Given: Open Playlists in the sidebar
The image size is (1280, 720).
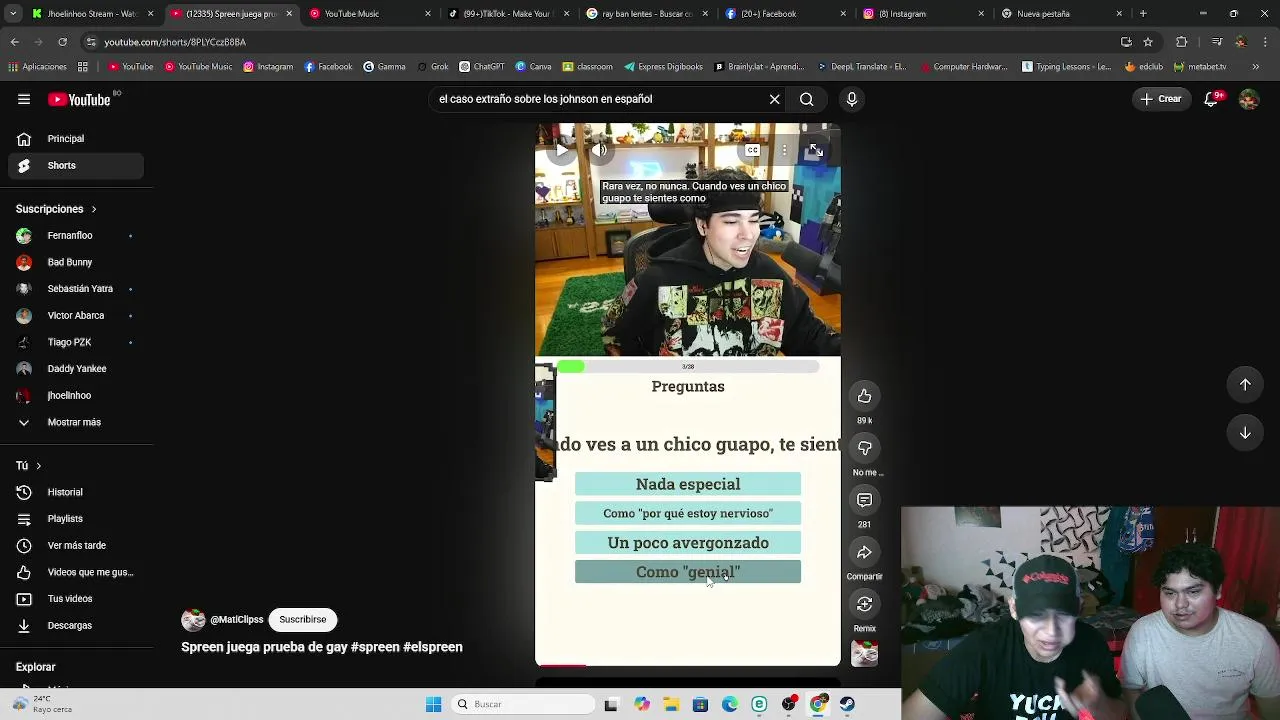Looking at the screenshot, I should point(76,519).
